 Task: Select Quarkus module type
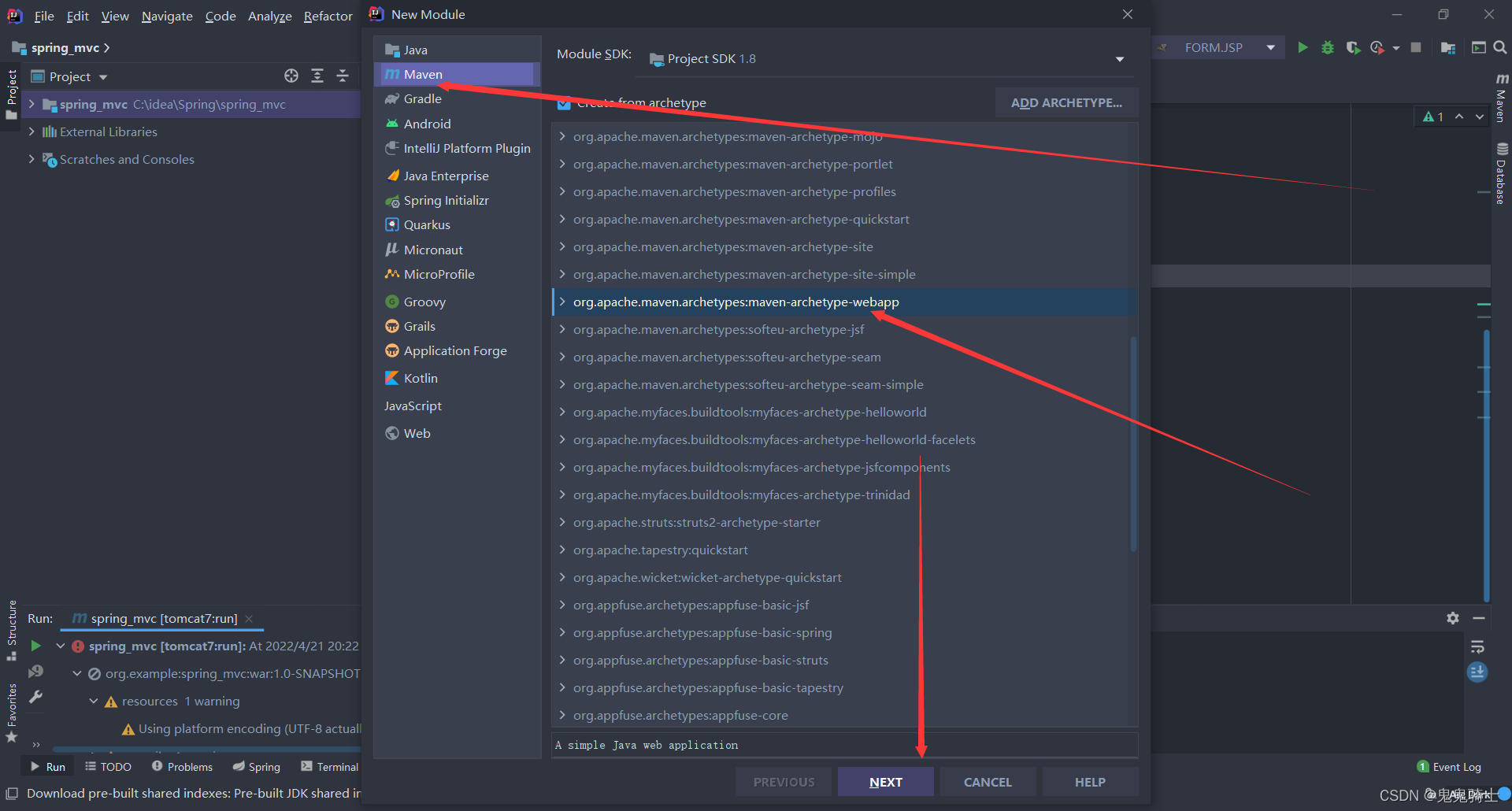457,224
